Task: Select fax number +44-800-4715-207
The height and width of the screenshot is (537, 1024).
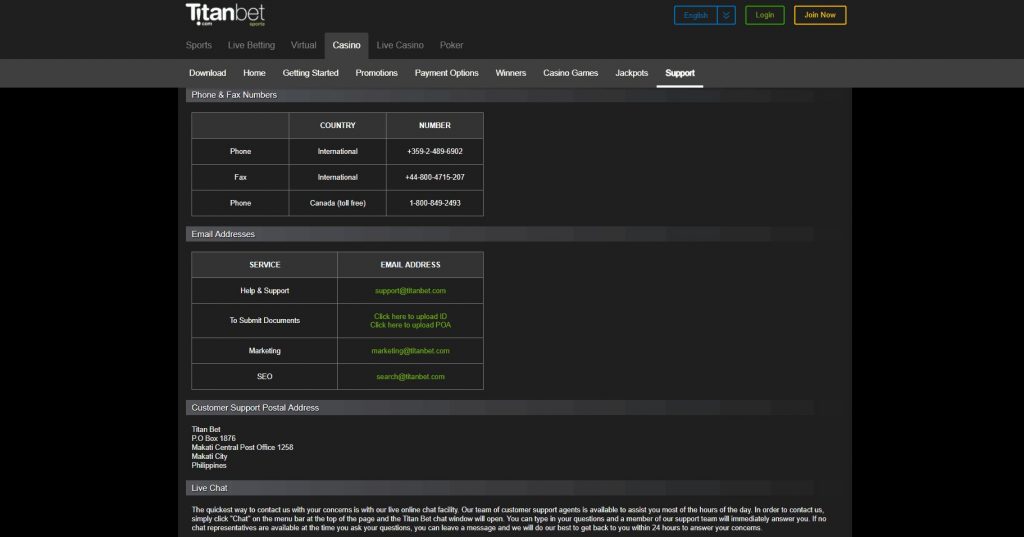Action: pyautogui.click(x=435, y=177)
